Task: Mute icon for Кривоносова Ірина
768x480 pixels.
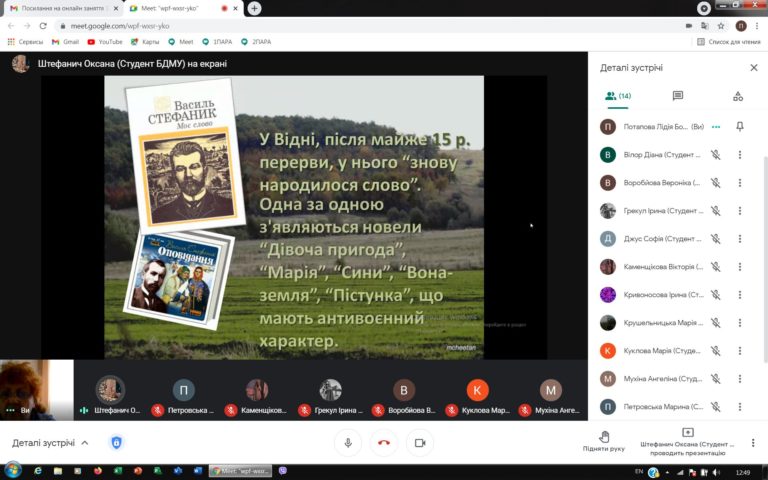Action: [716, 294]
